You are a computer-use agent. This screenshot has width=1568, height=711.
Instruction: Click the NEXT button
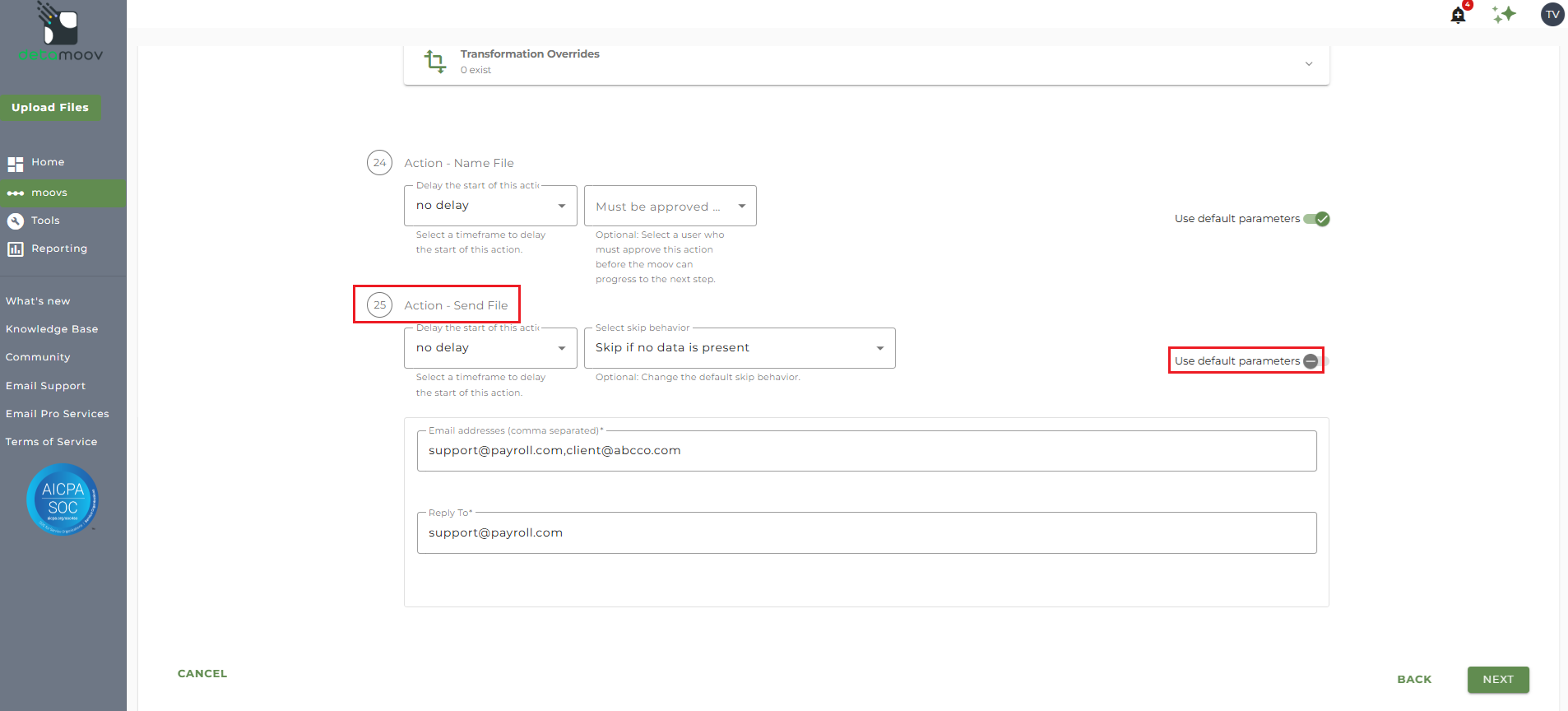pos(1498,680)
